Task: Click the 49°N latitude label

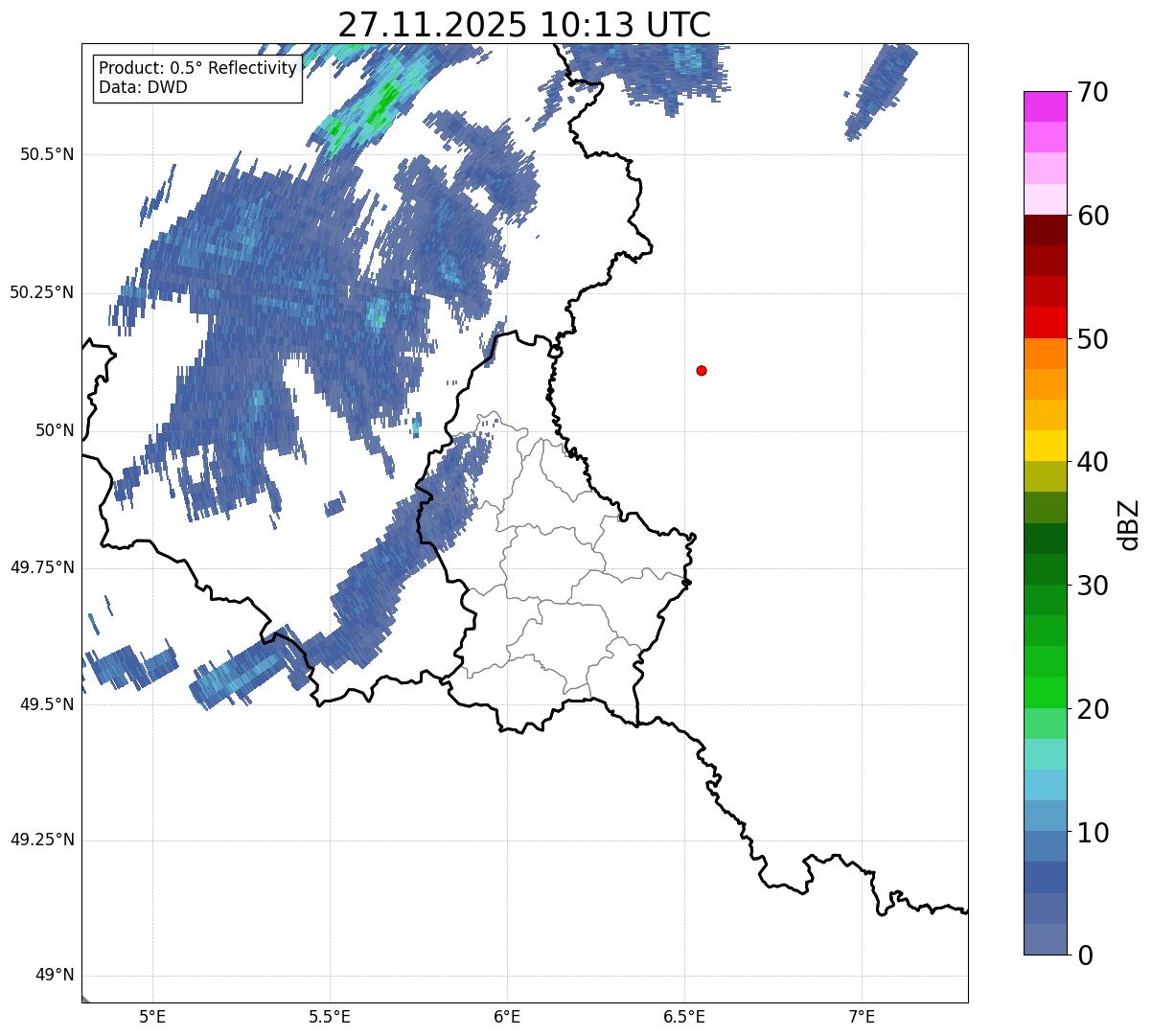Action: [x=55, y=976]
